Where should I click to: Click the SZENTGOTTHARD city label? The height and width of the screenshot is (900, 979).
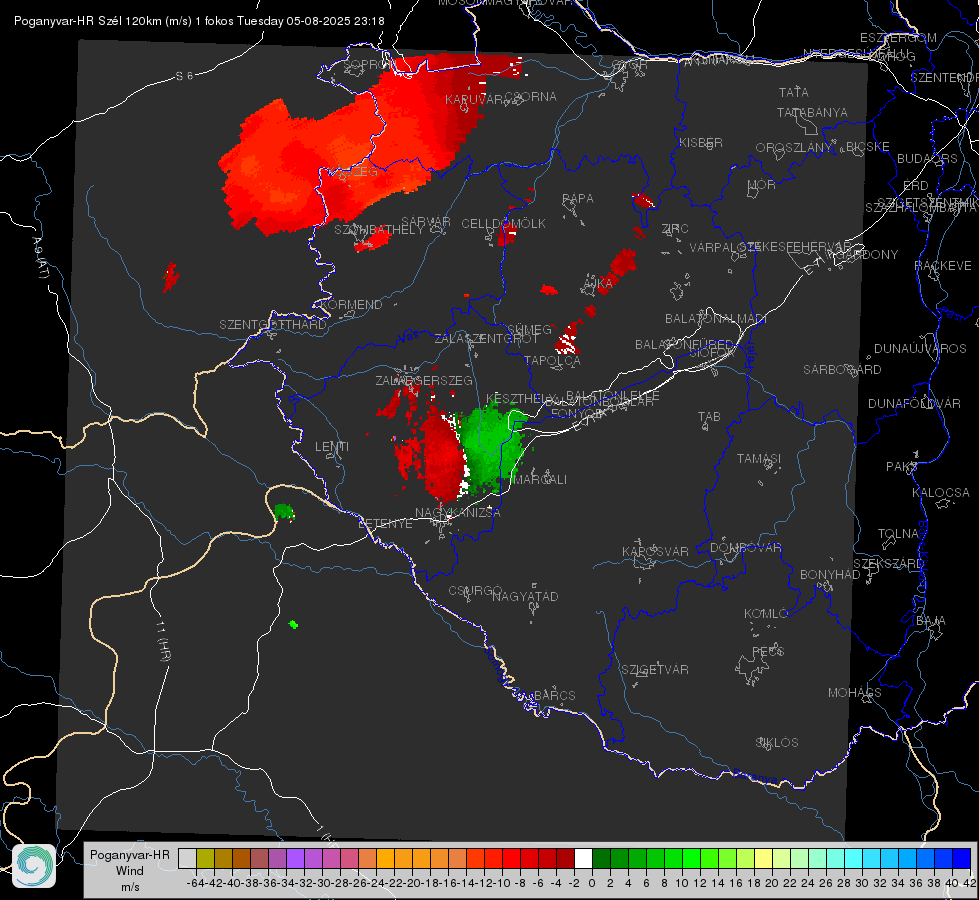point(273,324)
